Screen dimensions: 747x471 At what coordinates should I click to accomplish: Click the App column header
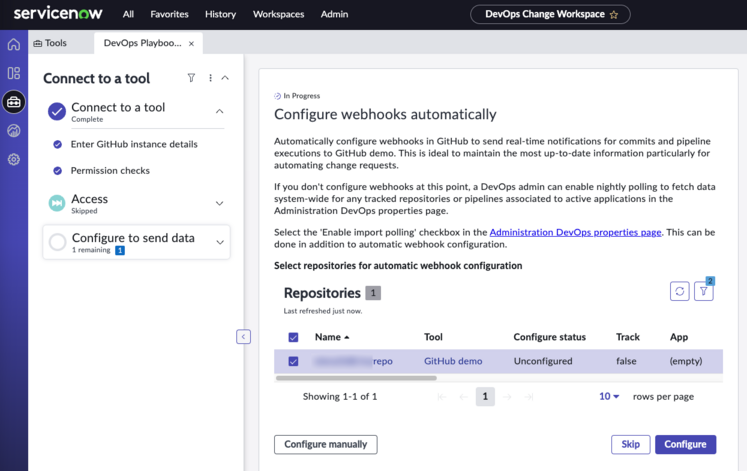[678, 337]
